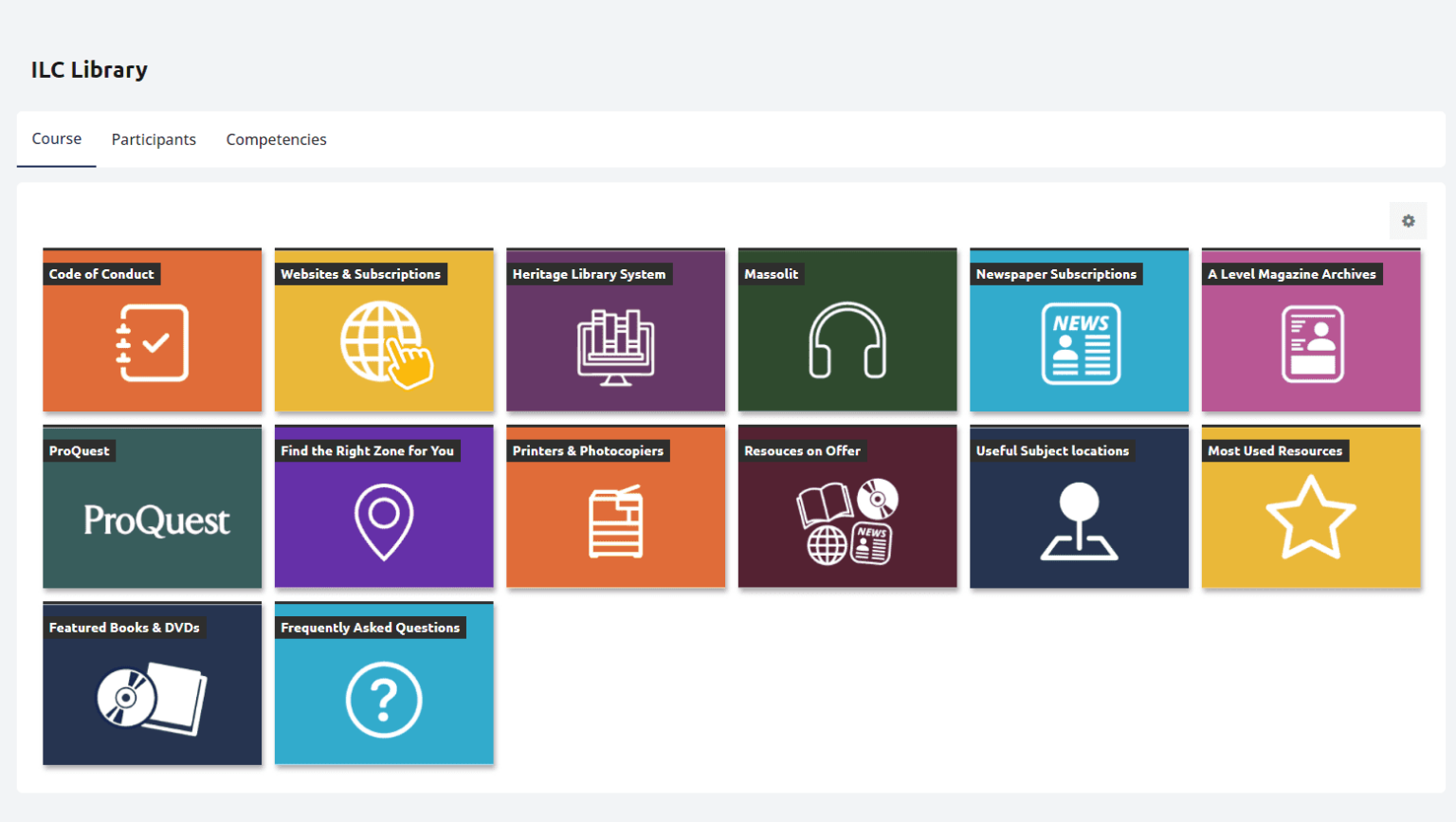1456x822 pixels.
Task: Click the A Level Magazine Archives tile
Action: tap(1311, 330)
